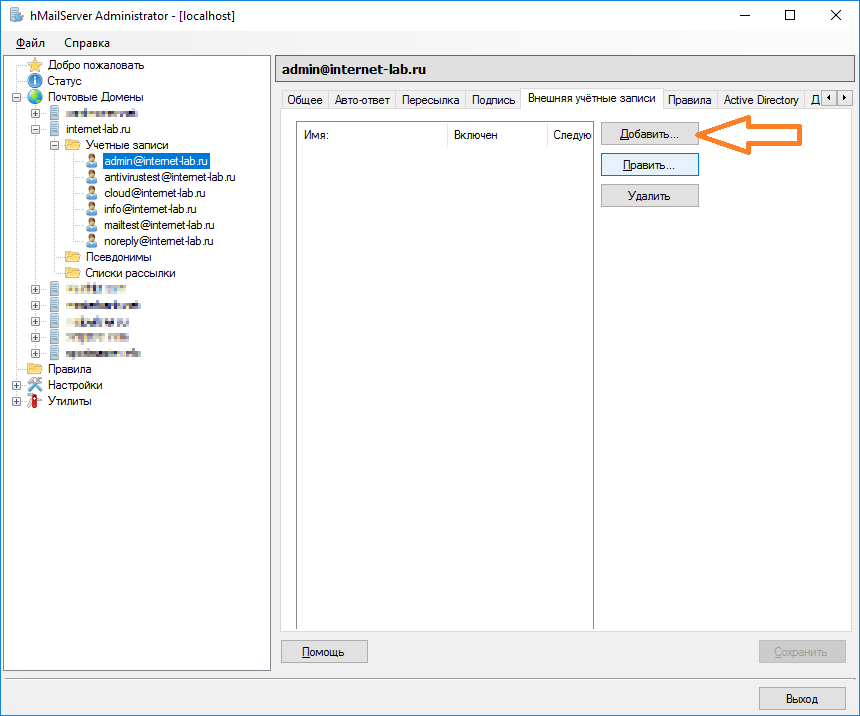Switch to the Авто-ответ tab
This screenshot has height=716, width=860.
pos(362,100)
